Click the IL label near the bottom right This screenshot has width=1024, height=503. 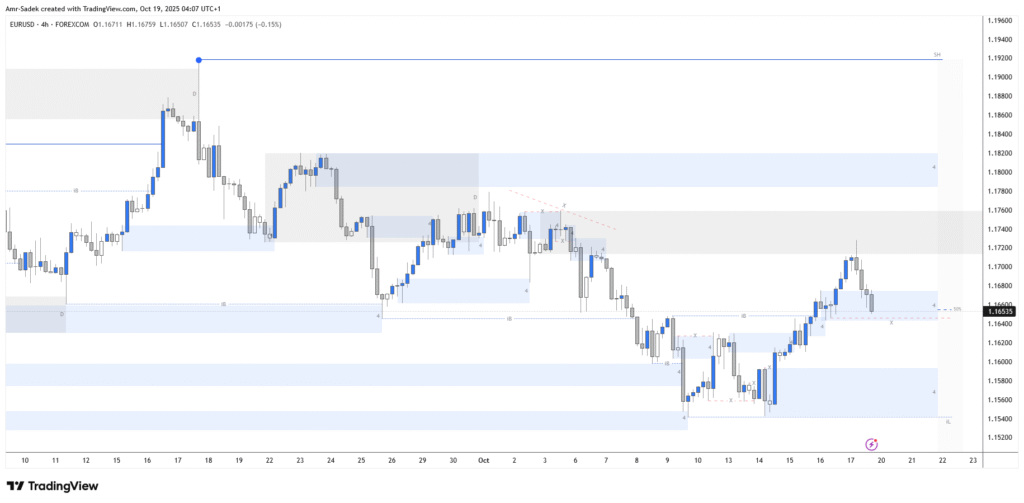[x=946, y=422]
